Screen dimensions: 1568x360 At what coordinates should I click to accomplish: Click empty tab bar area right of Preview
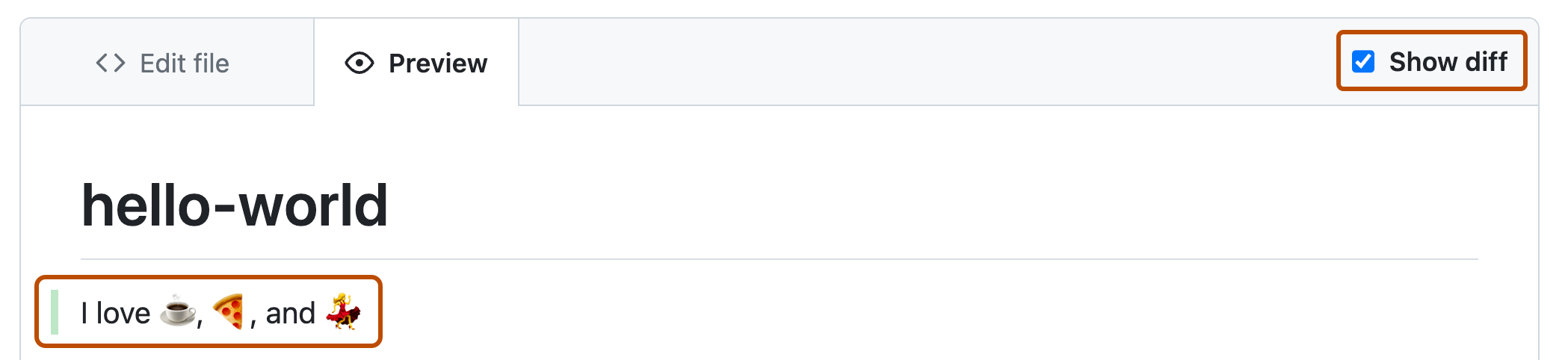coord(897,63)
